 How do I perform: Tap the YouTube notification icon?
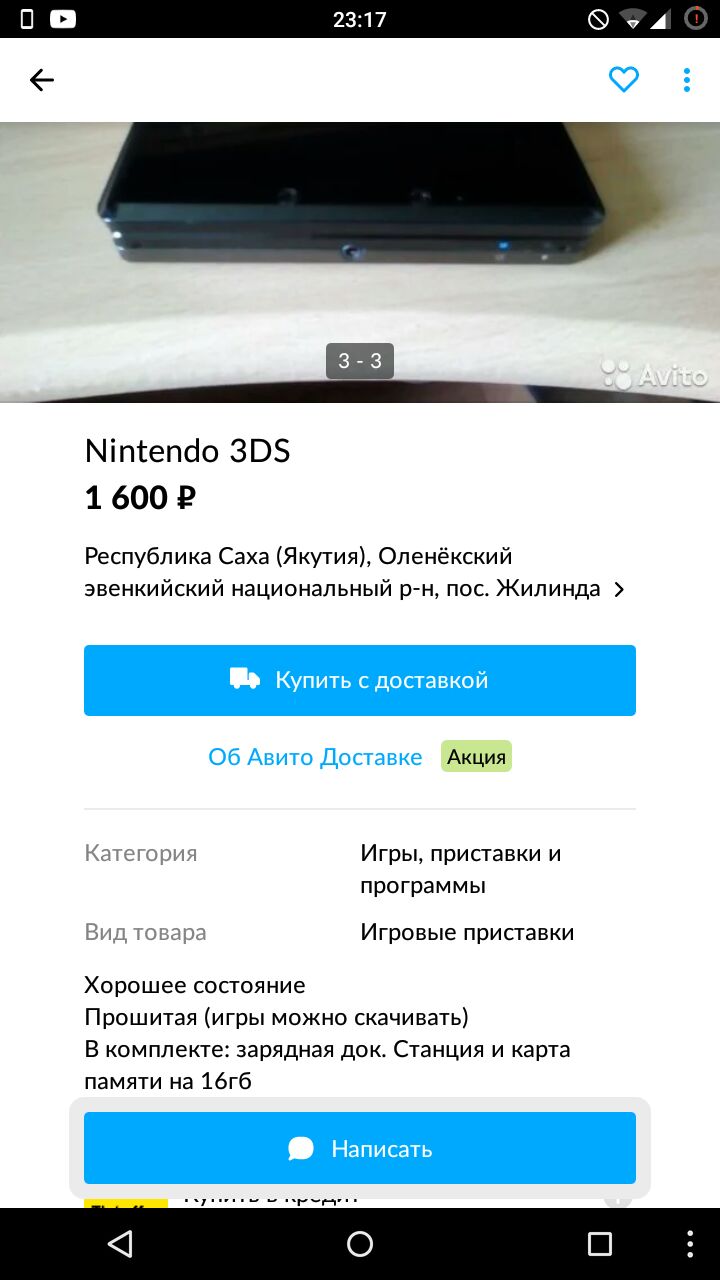(x=63, y=18)
